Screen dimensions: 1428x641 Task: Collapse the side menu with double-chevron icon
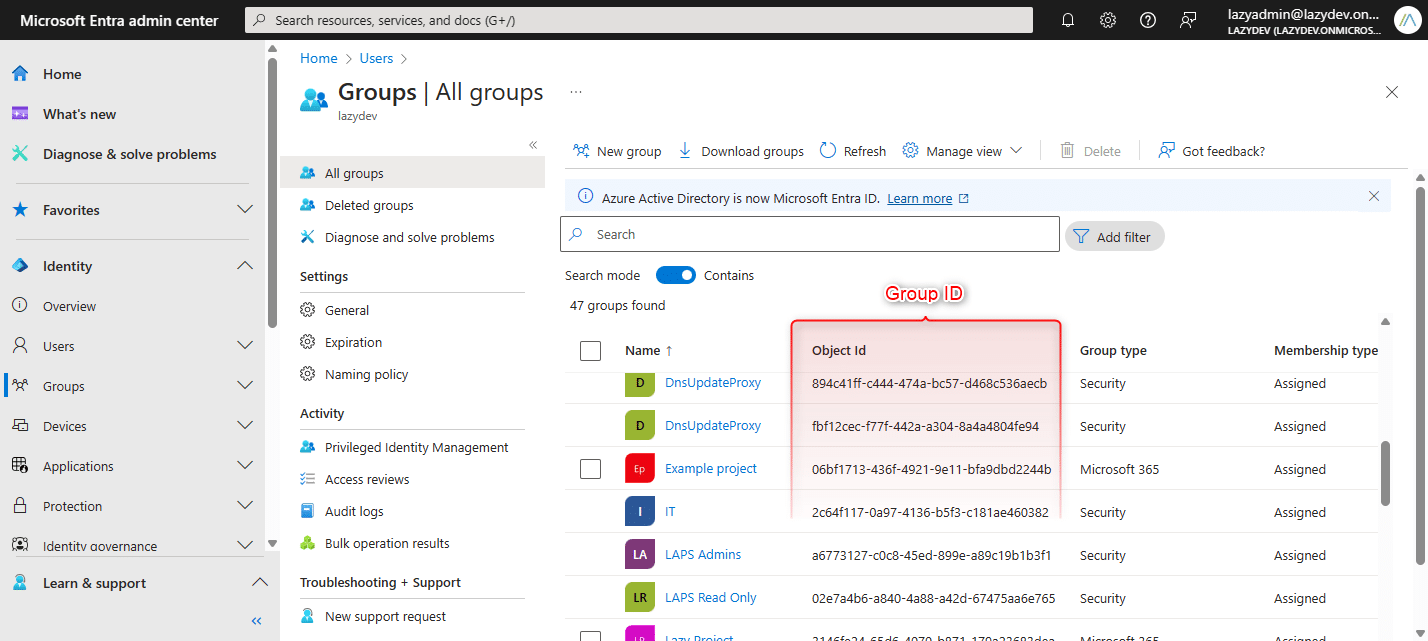pyautogui.click(x=533, y=145)
